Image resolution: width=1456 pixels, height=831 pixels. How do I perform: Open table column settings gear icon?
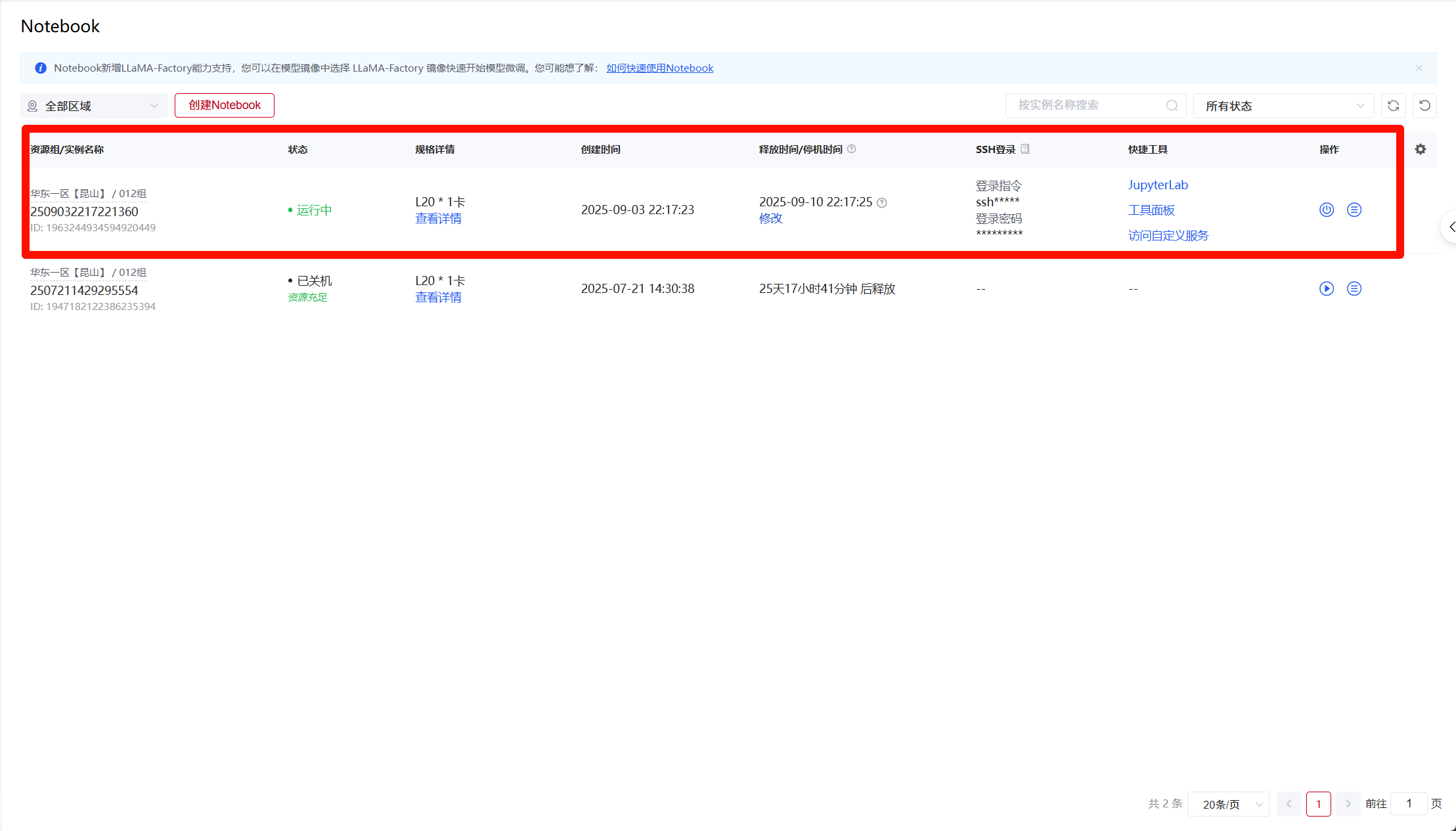point(1420,149)
